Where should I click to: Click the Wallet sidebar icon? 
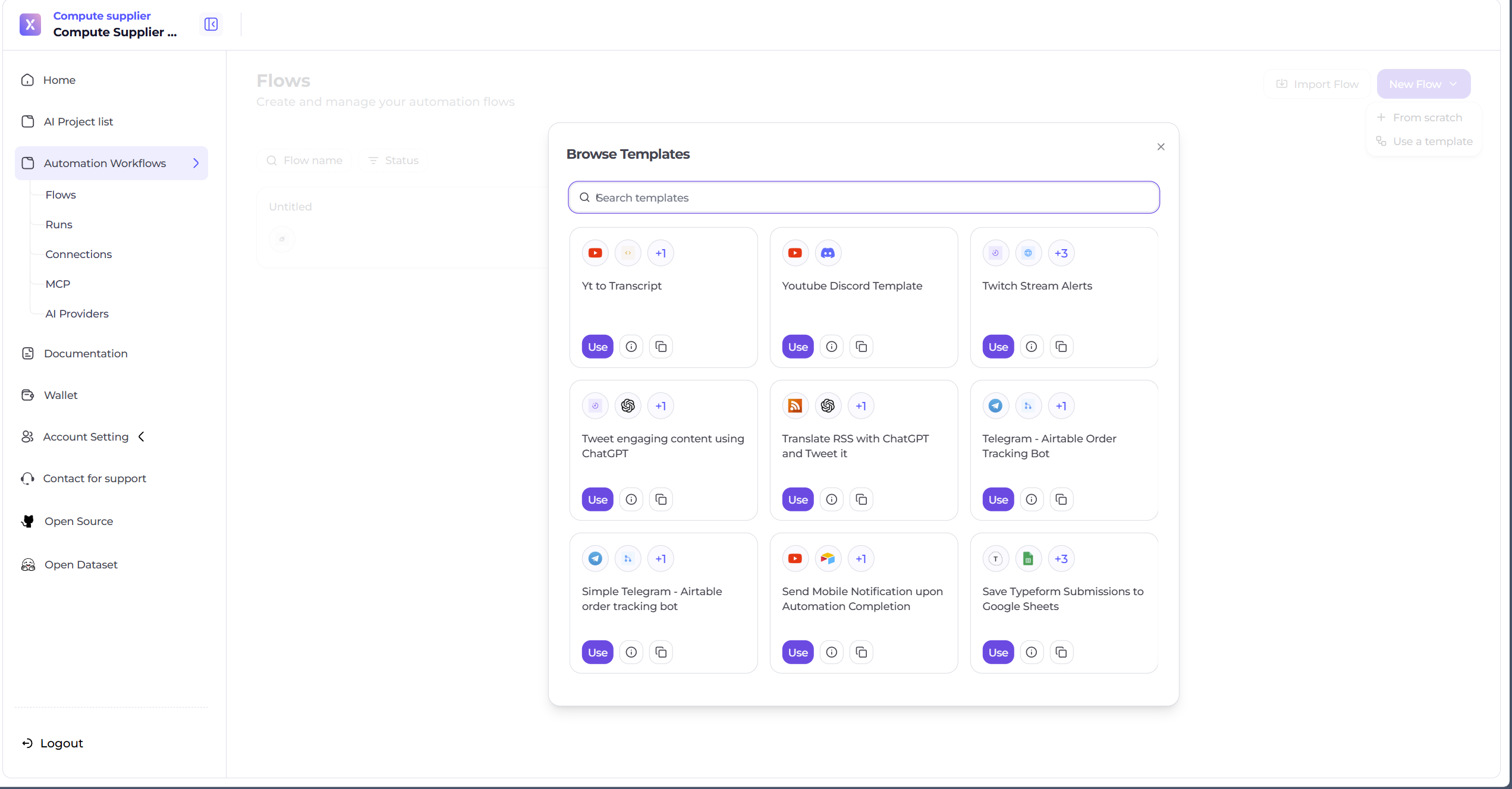(x=28, y=395)
